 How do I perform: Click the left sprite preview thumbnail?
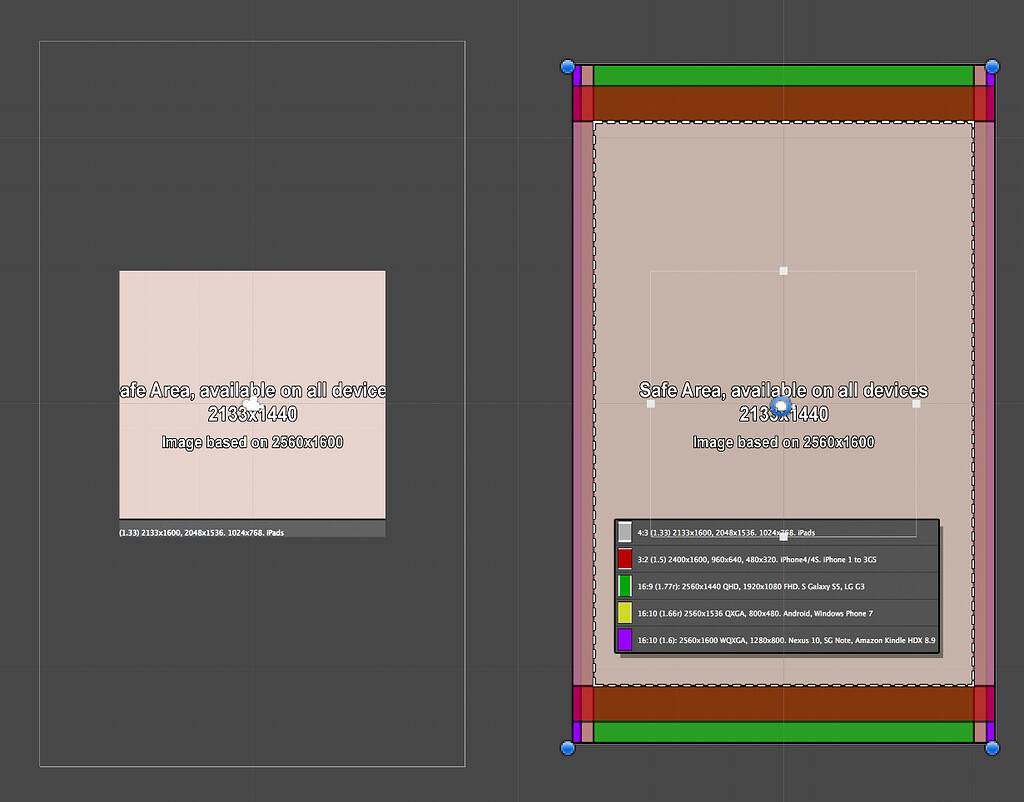coord(252,395)
